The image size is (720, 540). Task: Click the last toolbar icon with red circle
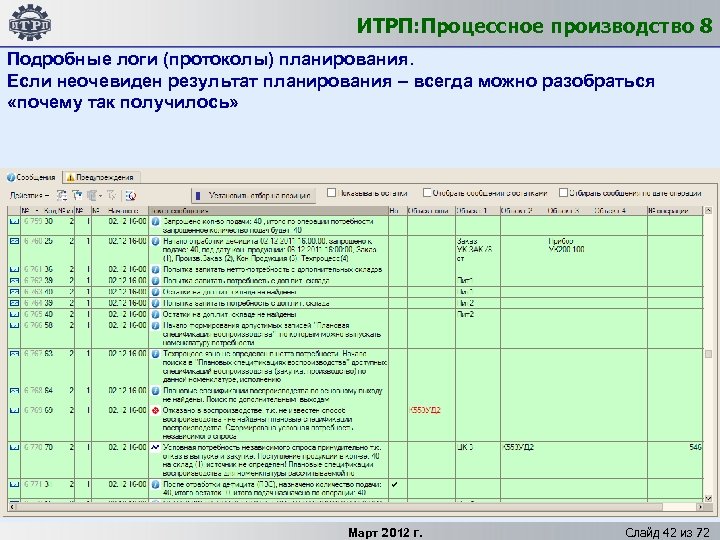point(131,196)
